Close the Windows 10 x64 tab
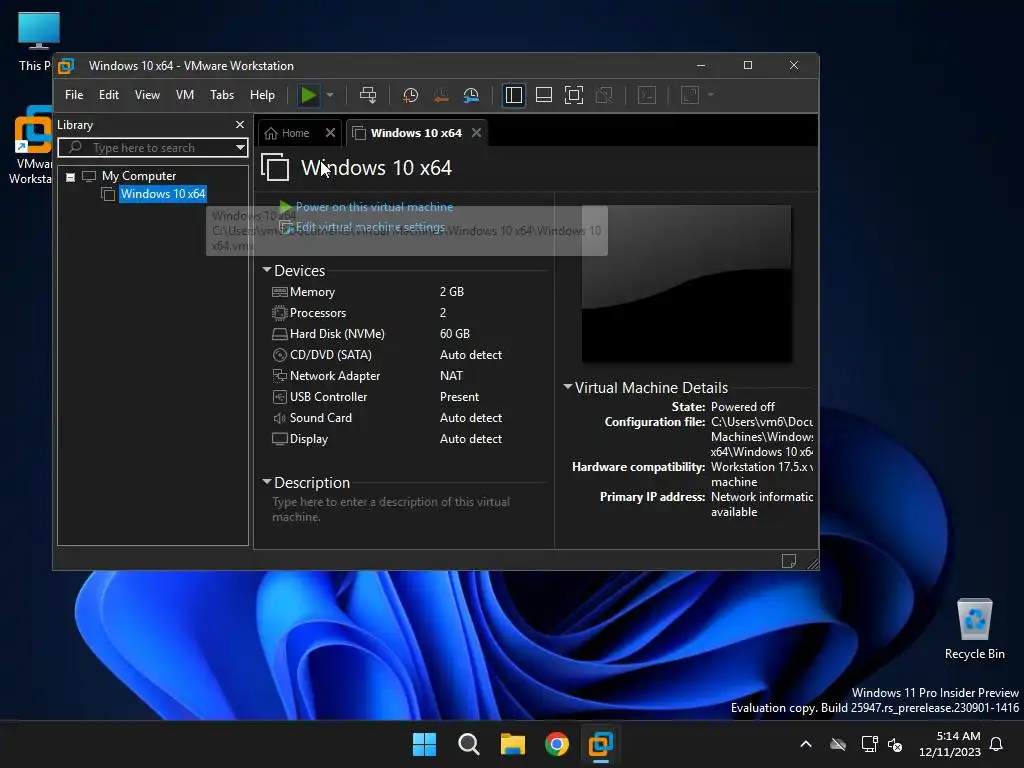The width and height of the screenshot is (1024, 768). click(x=477, y=133)
